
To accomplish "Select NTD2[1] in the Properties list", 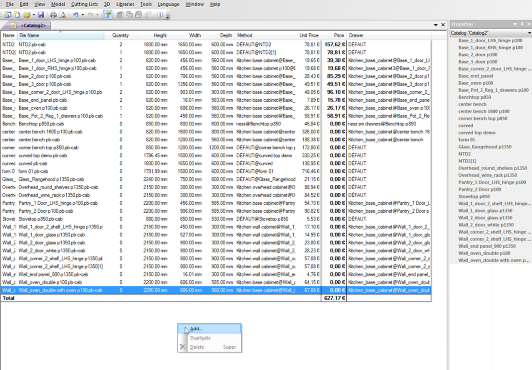I will tap(467, 161).
